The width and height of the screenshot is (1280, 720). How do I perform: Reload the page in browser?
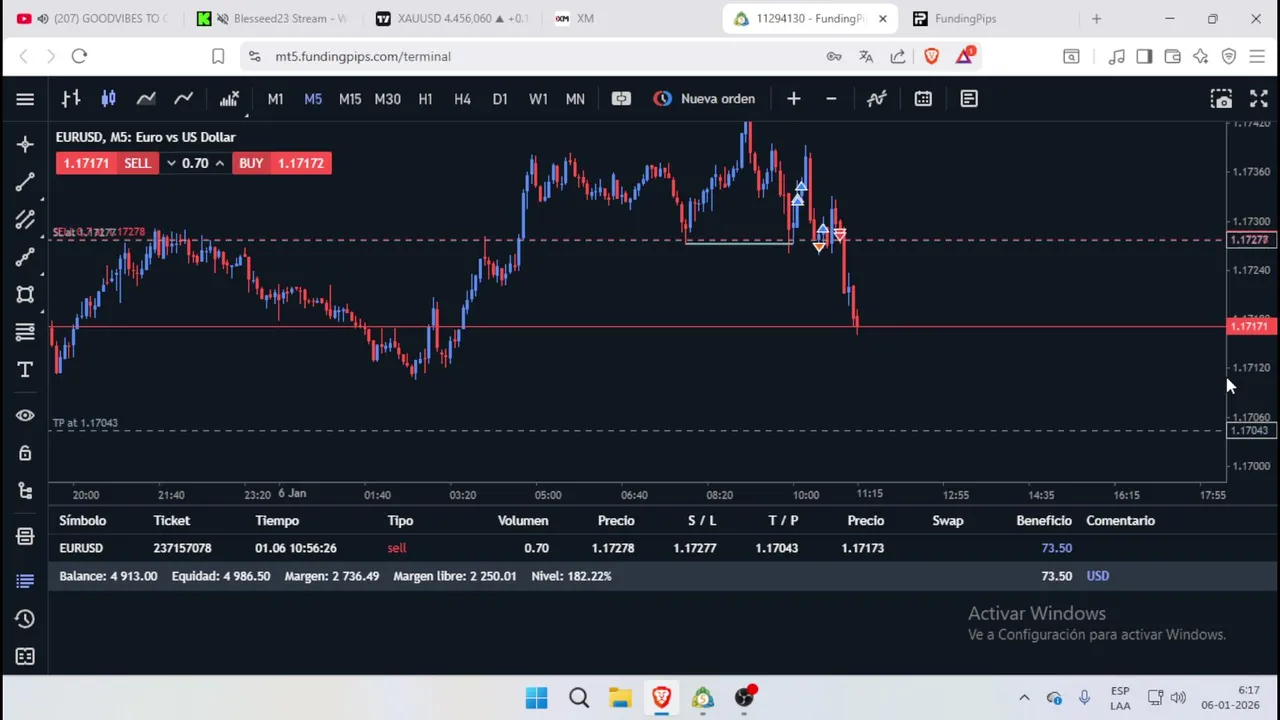click(x=79, y=57)
